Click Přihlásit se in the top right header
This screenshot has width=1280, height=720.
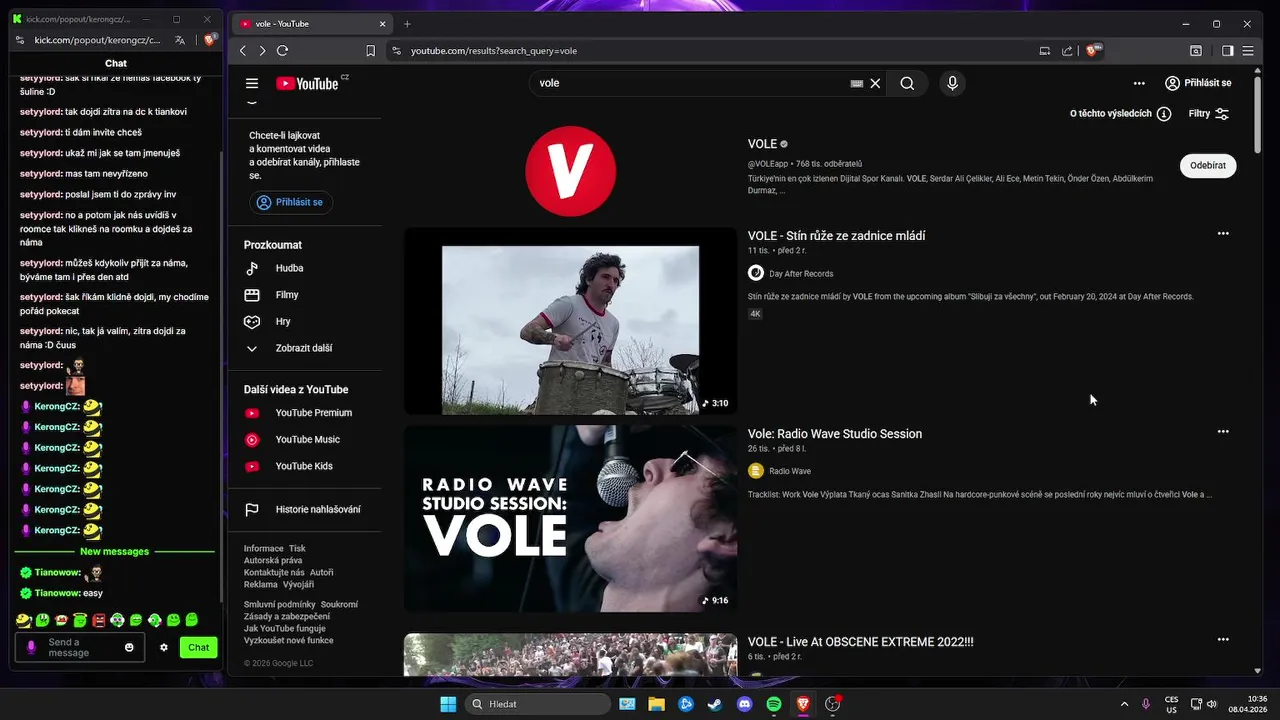coord(1198,84)
